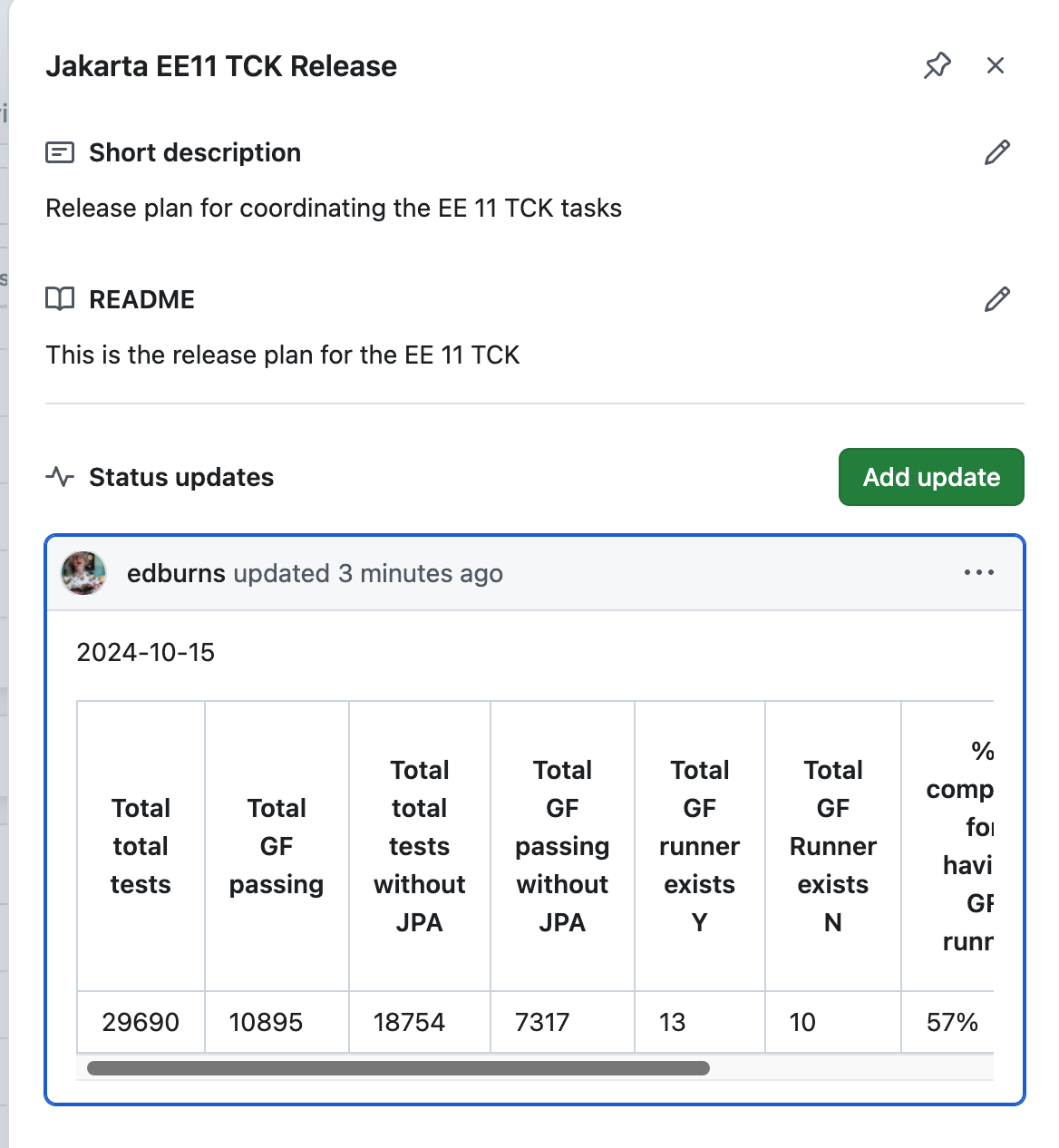The image size is (1059, 1148).
Task: Select the 29690 total tests cell
Action: tap(141, 1022)
